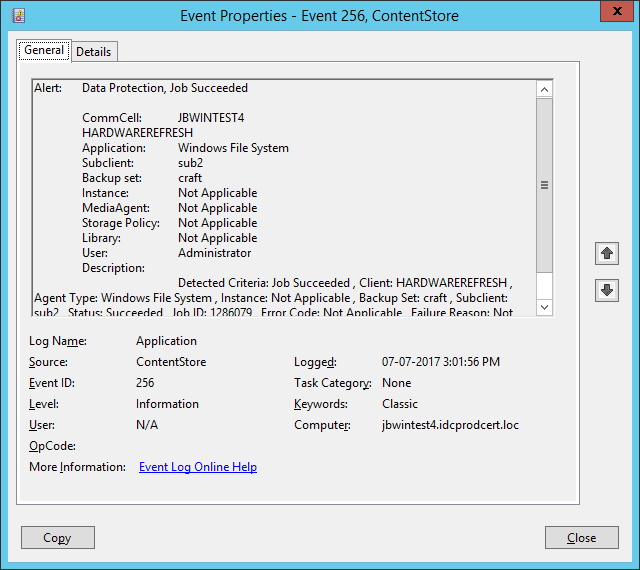Click the Keywords value 'Classic'
The height and width of the screenshot is (570, 640).
click(402, 404)
